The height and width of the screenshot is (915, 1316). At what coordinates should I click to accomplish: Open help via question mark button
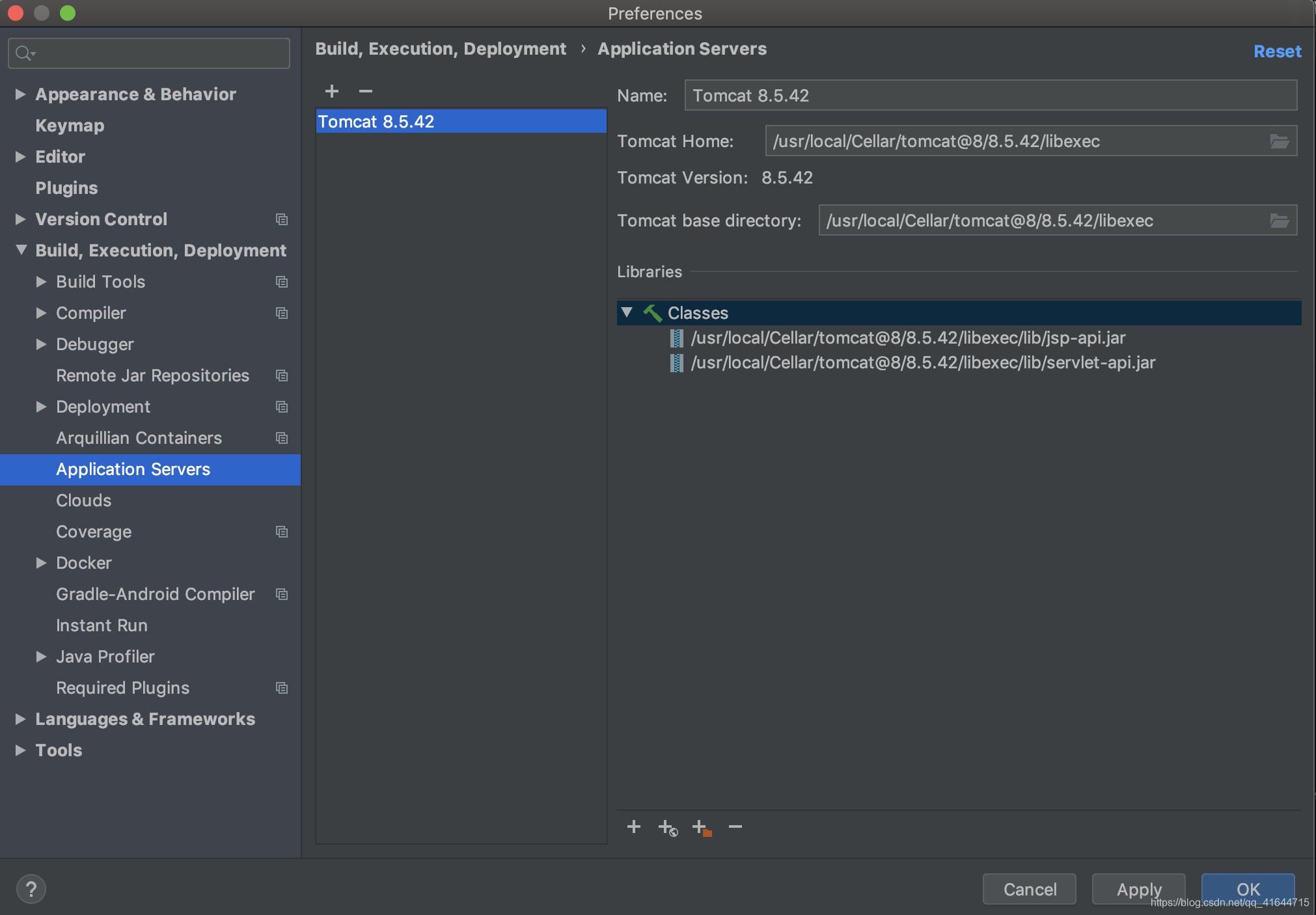coord(31,889)
